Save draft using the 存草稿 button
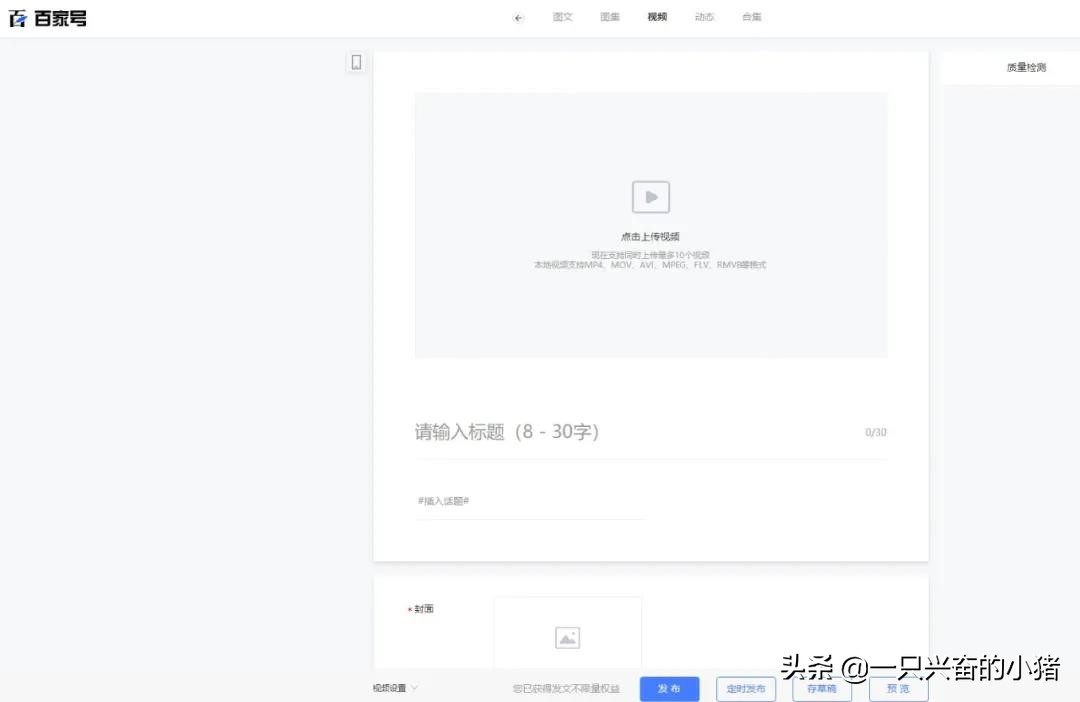 (821, 689)
